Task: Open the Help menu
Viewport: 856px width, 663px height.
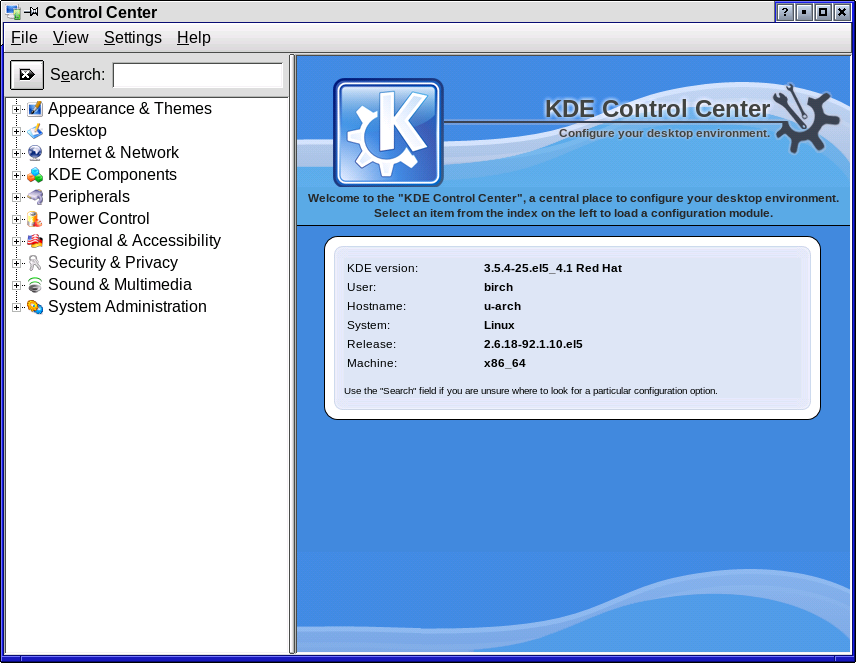Action: 193,38
